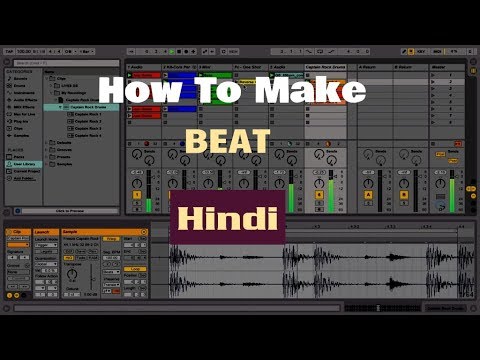The image size is (480, 360).
Task: Click the transport Stop button
Action: coord(179,52)
